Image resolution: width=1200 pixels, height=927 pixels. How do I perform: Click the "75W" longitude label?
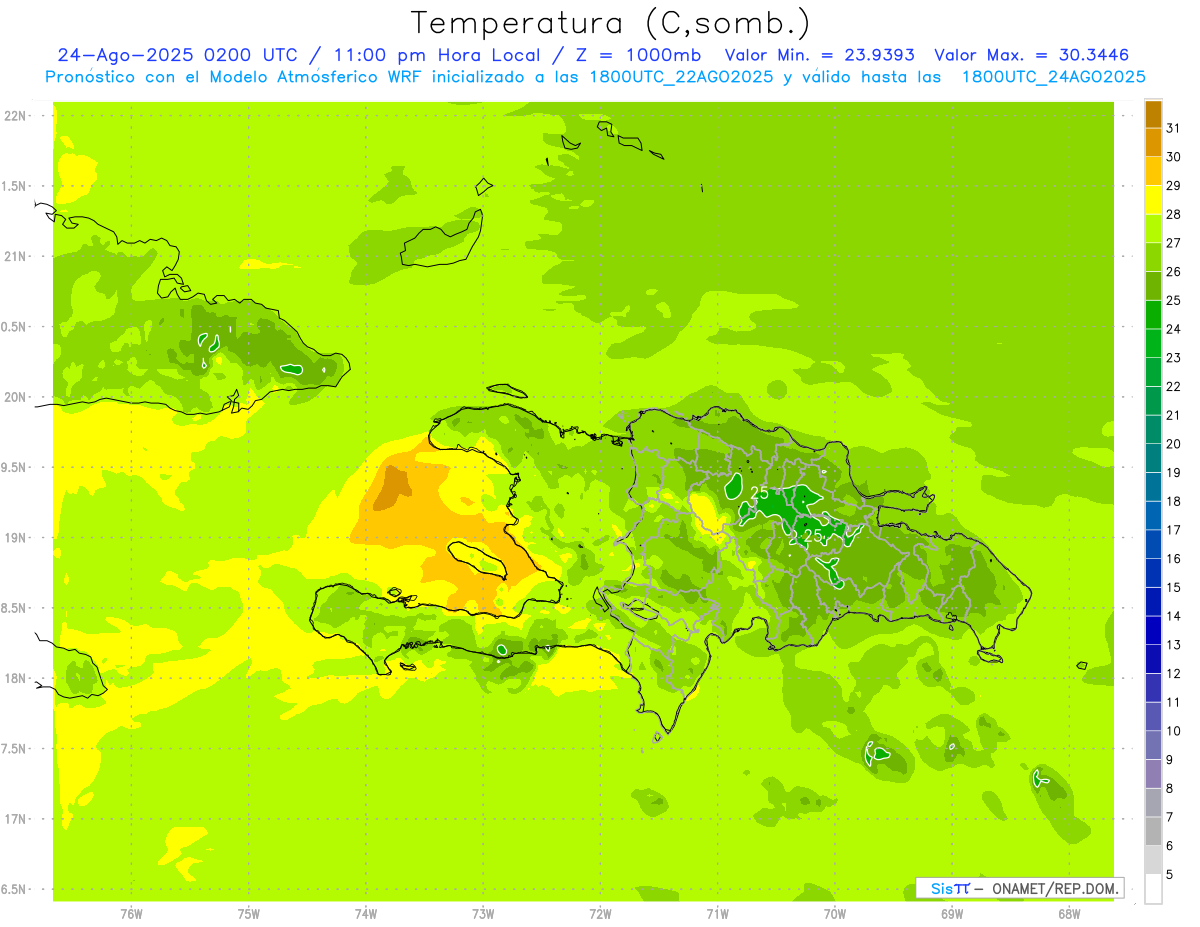249,913
